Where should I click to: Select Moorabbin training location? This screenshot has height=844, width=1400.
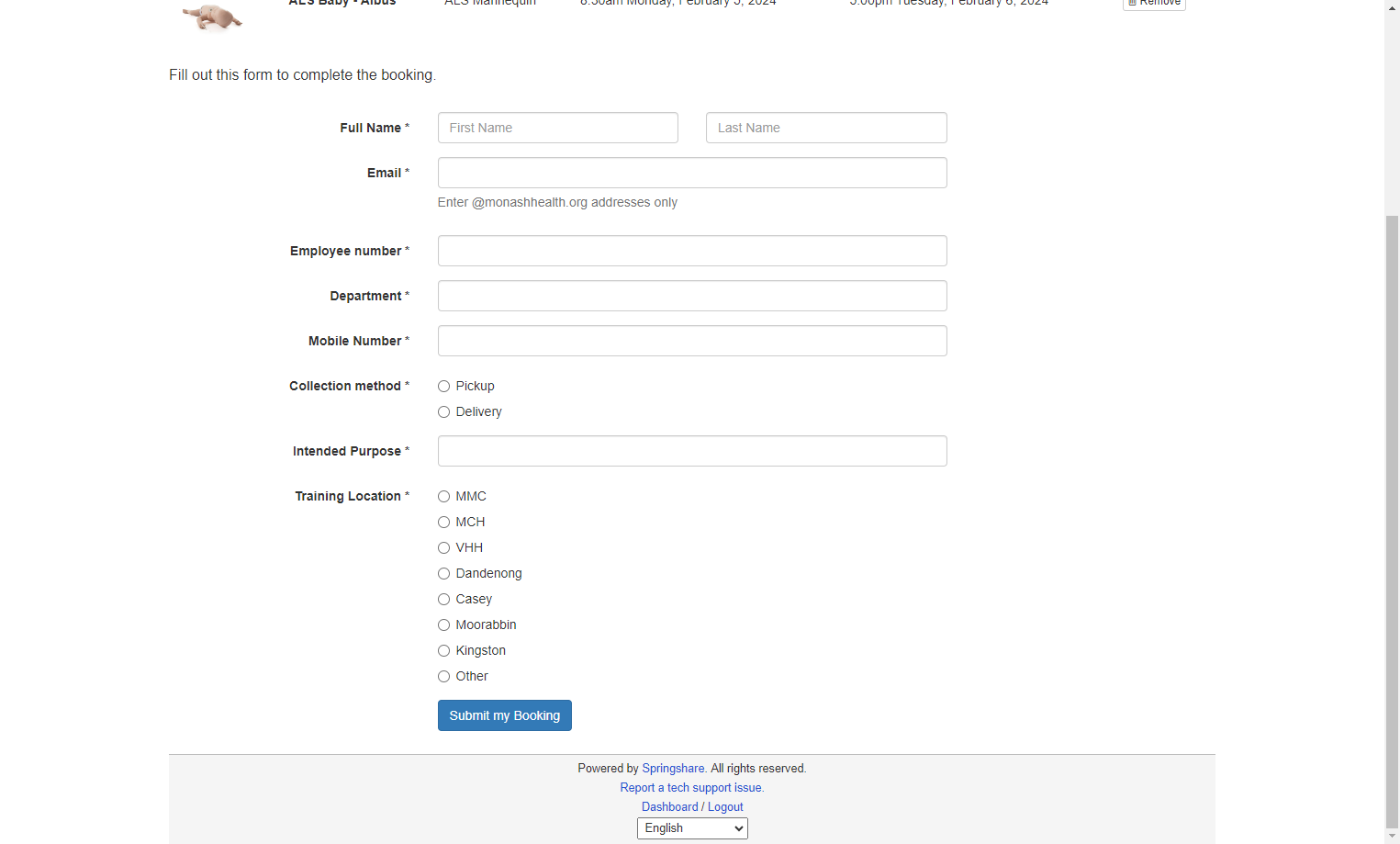tap(443, 625)
